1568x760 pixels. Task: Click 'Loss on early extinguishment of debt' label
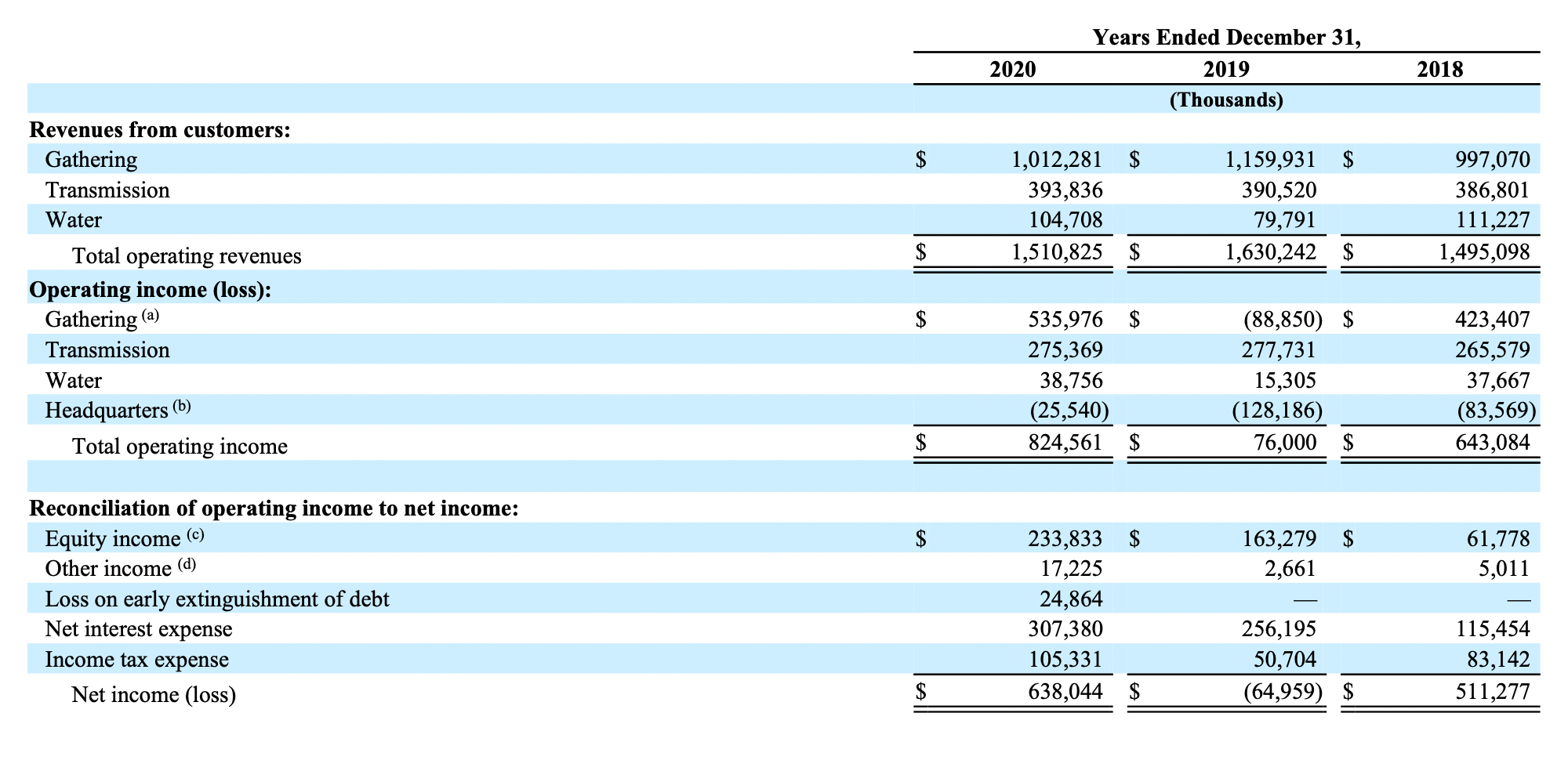coord(217,599)
